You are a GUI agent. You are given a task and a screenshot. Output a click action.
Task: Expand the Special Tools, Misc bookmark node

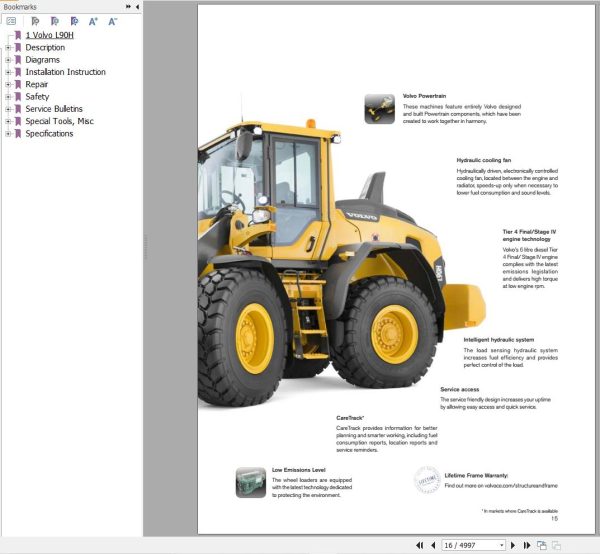8,121
